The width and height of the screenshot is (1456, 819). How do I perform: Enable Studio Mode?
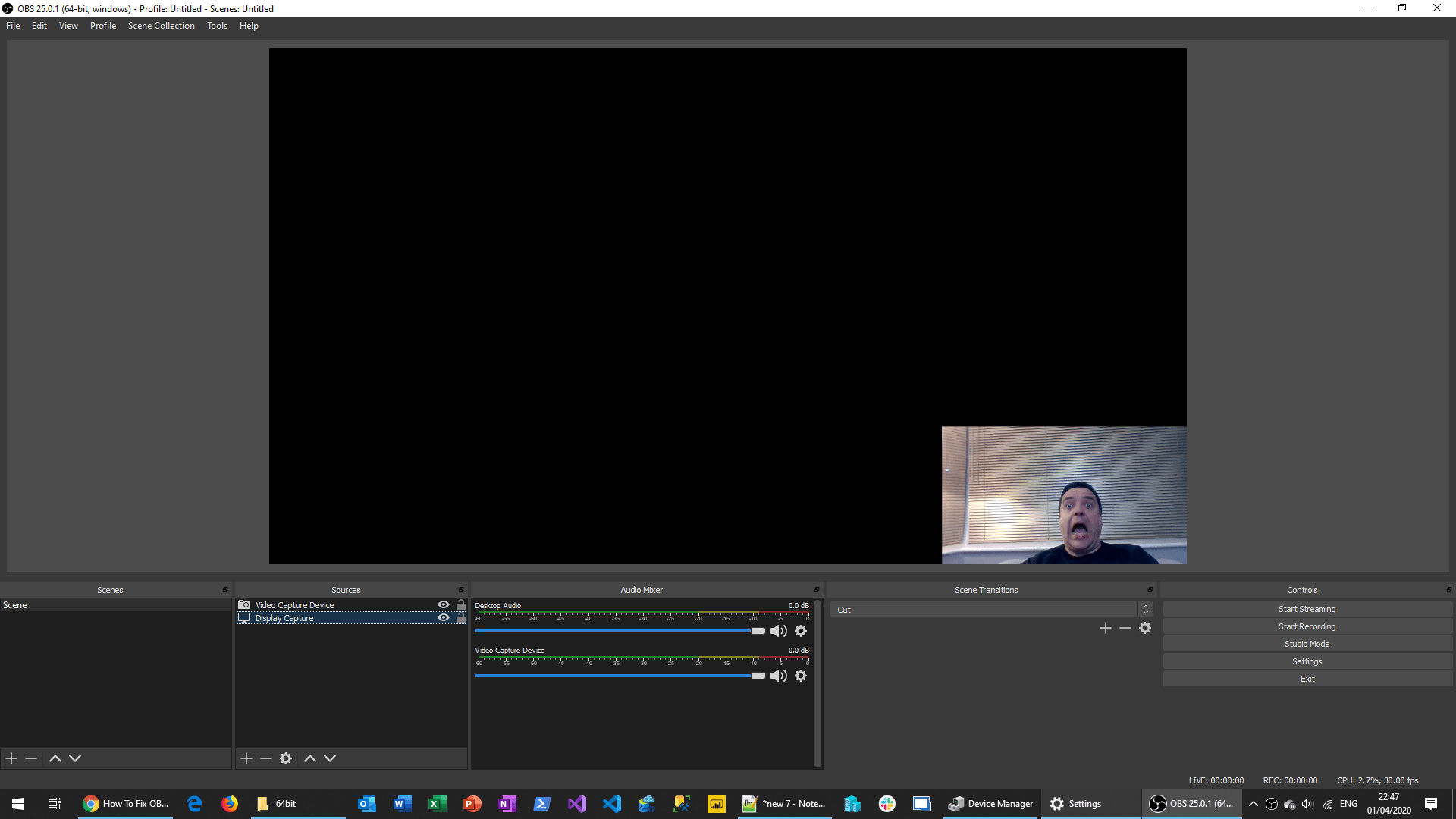click(x=1307, y=644)
